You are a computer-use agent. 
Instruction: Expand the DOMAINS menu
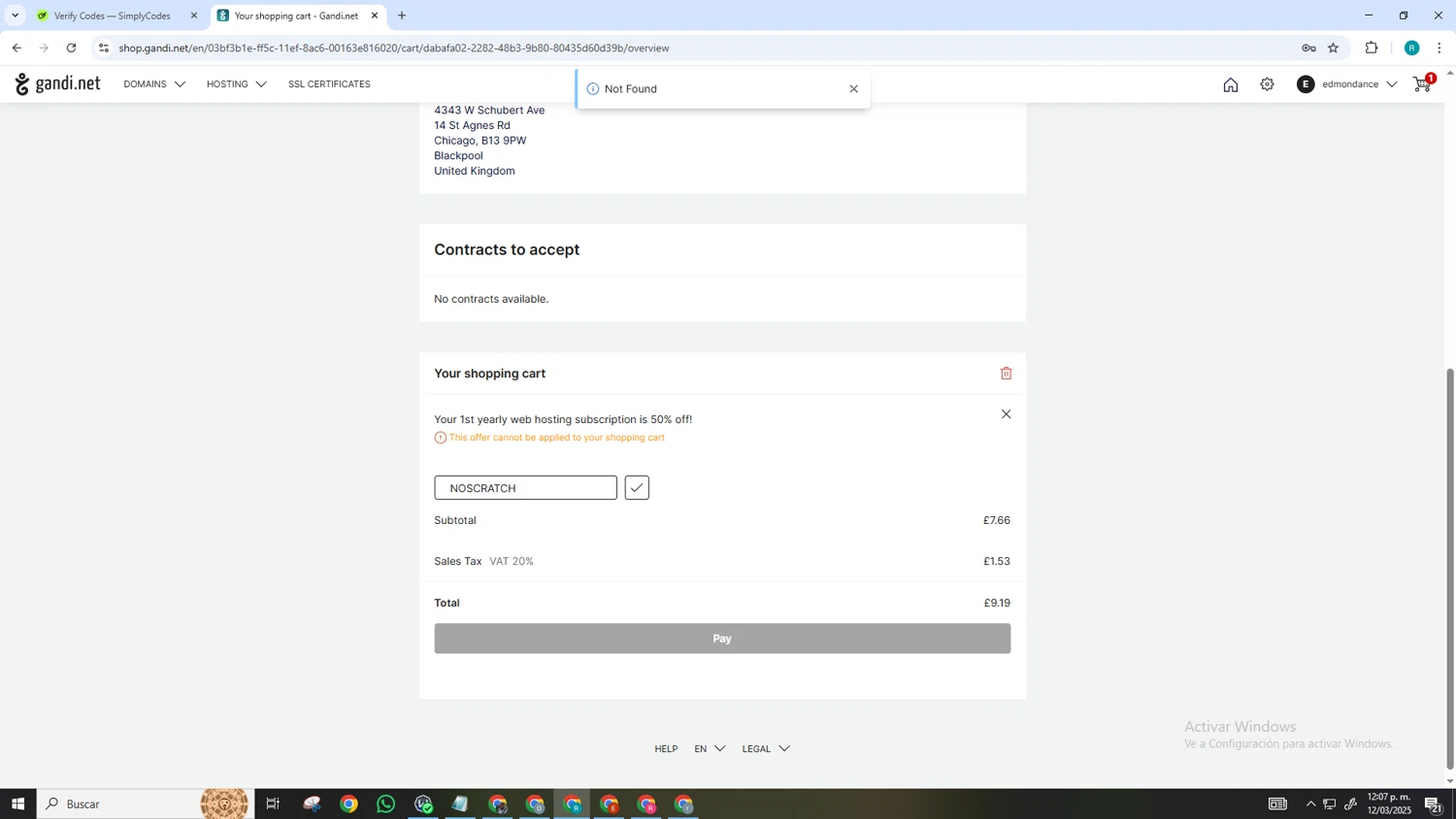[154, 84]
